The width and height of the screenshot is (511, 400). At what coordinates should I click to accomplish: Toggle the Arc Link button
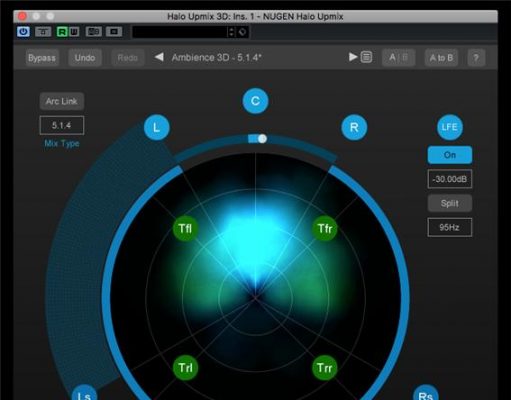[62, 101]
